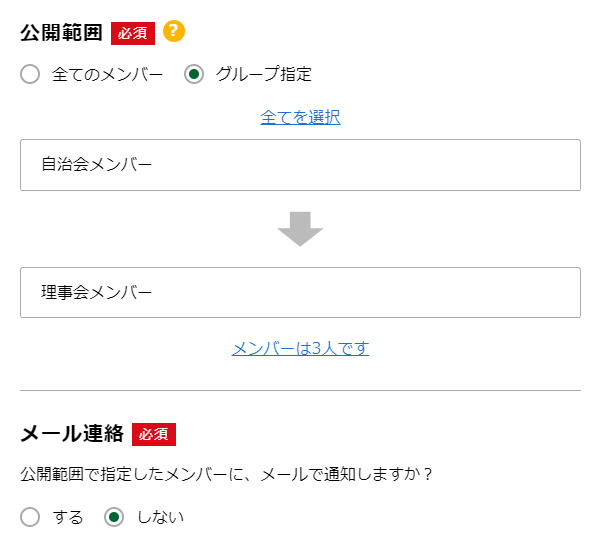The width and height of the screenshot is (600, 542).
Task: Select 自治会メンバー in the upper list
Action: coord(97,165)
